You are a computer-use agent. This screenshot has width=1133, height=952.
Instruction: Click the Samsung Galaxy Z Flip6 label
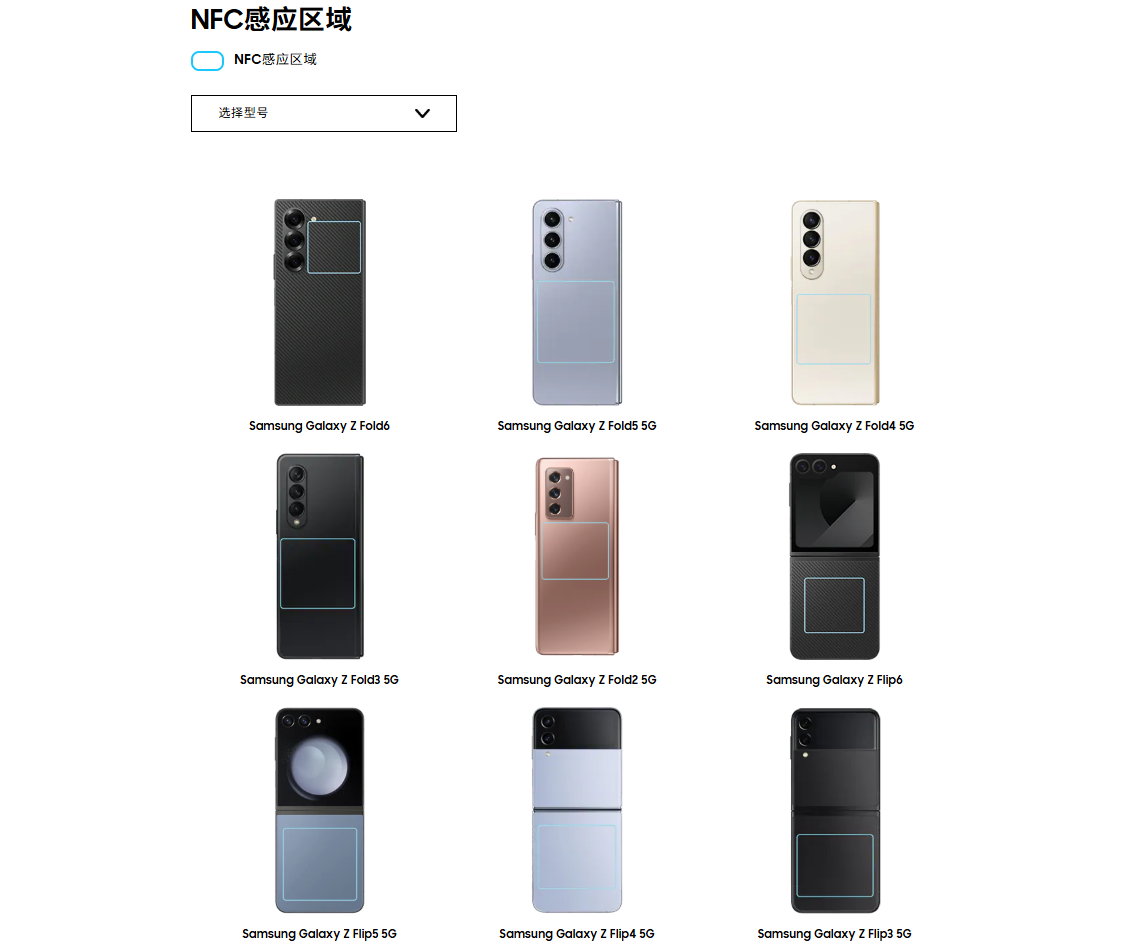click(834, 680)
